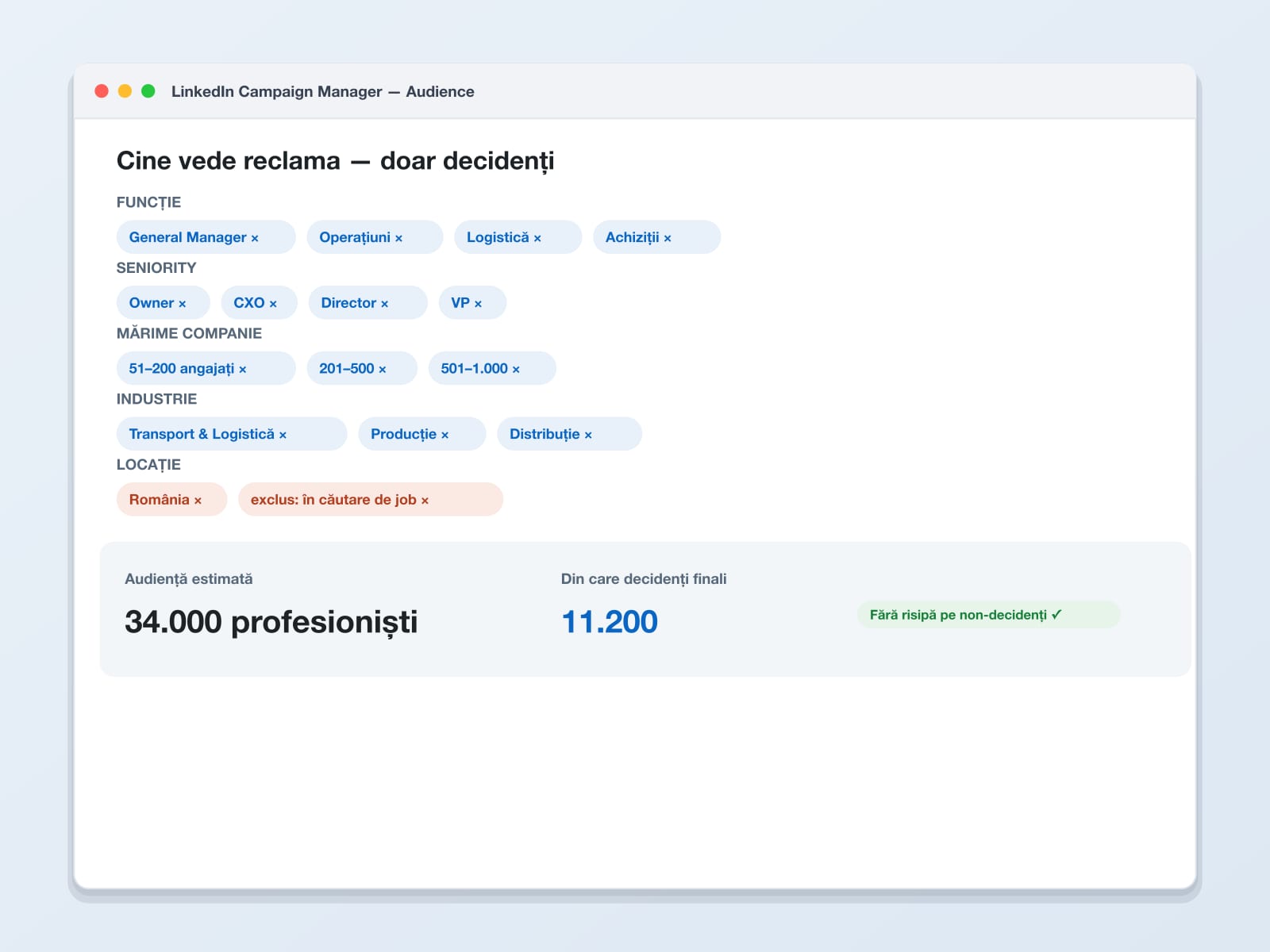Image resolution: width=1270 pixels, height=952 pixels.
Task: Click the green window maximize button
Action: coord(148,91)
